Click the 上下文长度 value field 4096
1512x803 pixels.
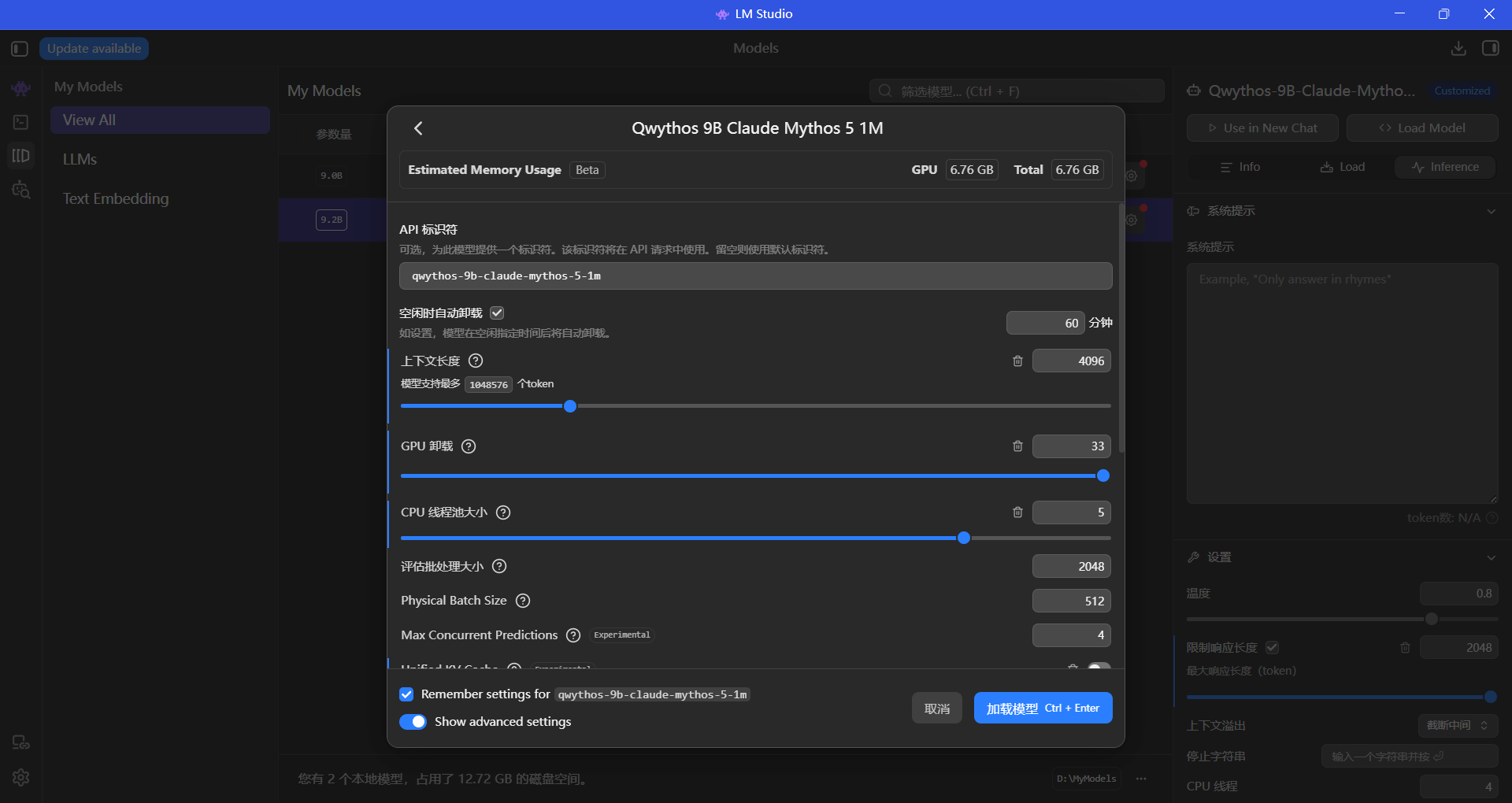click(x=1071, y=361)
